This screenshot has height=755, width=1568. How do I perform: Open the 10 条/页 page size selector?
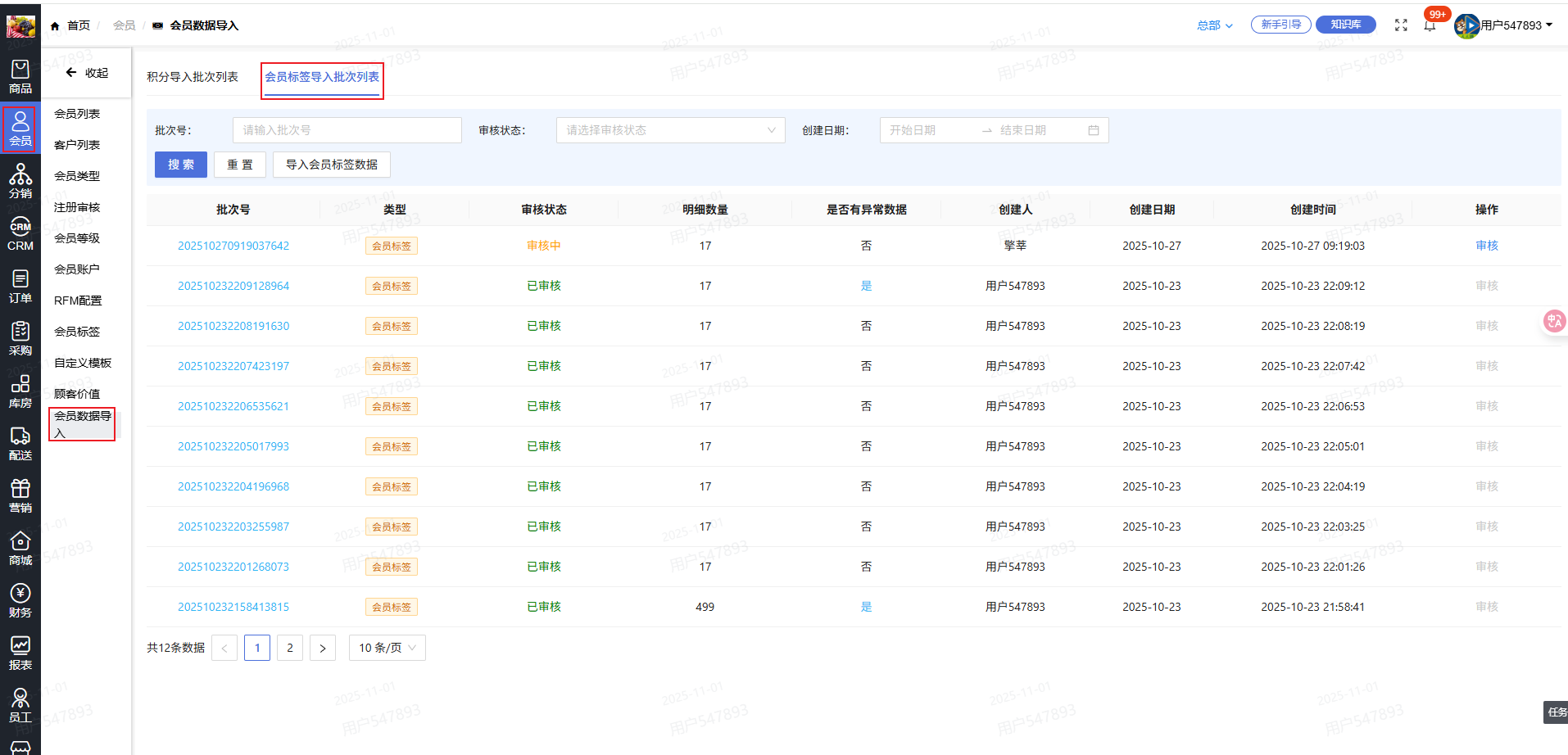pos(387,648)
